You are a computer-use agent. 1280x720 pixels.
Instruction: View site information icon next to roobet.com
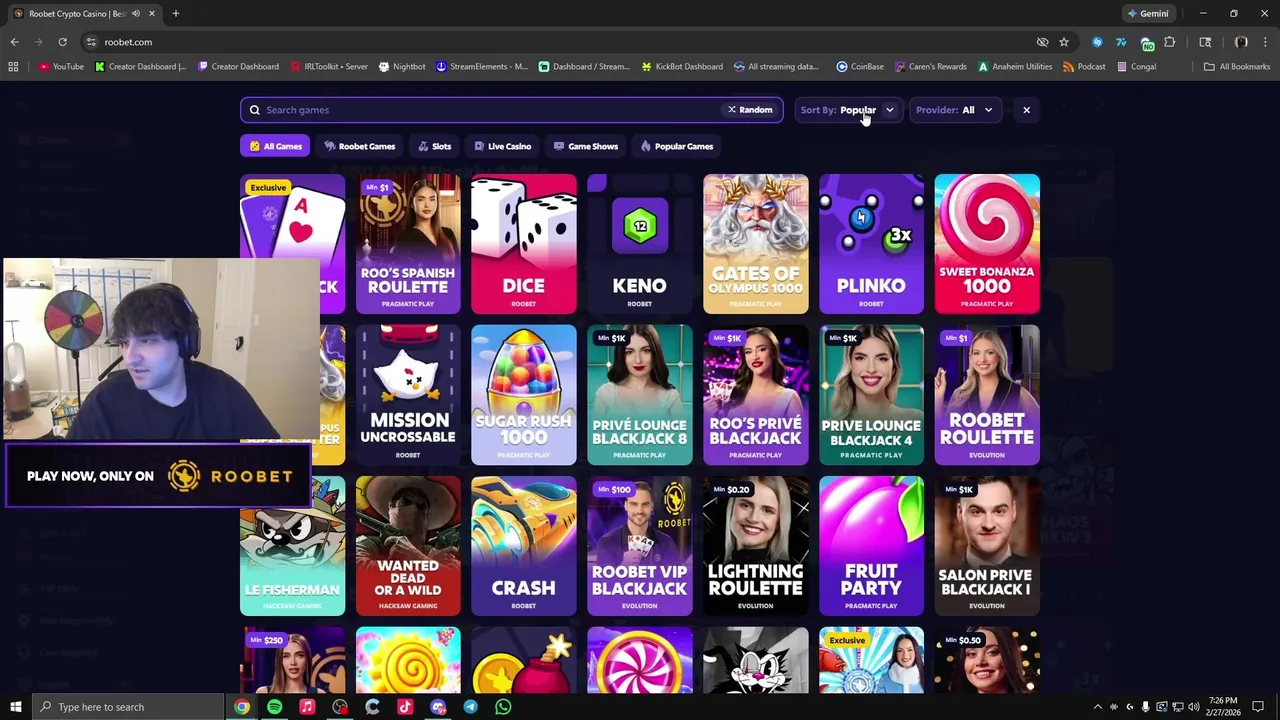click(91, 42)
